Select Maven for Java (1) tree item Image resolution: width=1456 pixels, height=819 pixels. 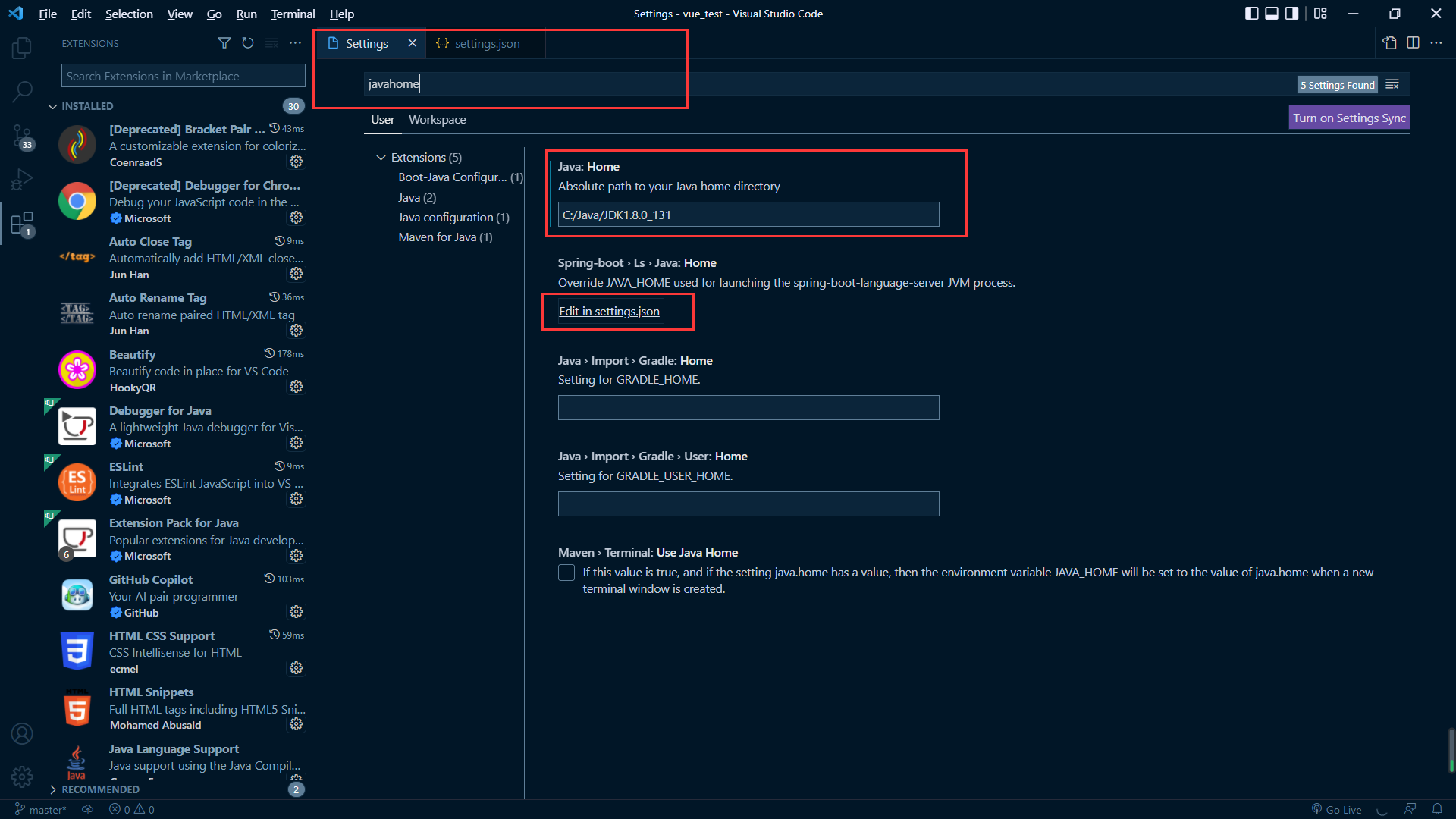445,237
